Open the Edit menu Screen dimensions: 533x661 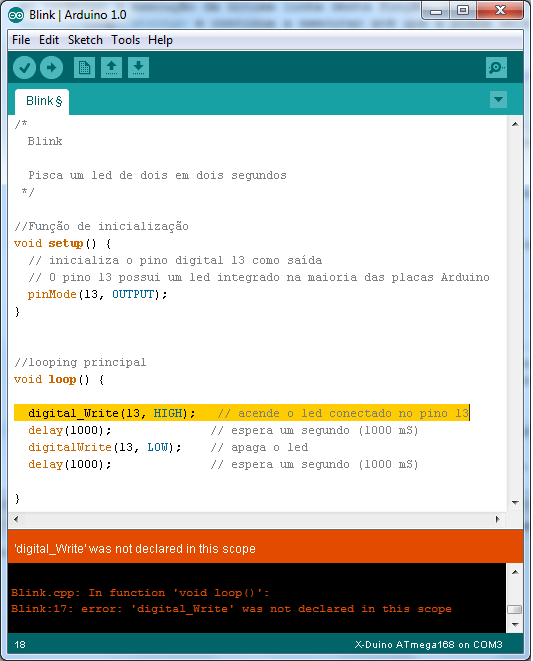tap(49, 40)
